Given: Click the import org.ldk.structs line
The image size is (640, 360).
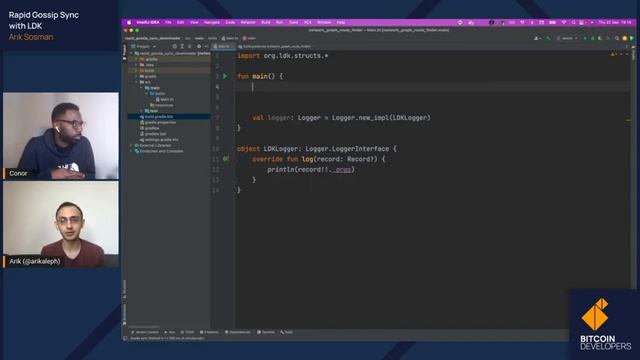Looking at the screenshot, I should click(x=282, y=56).
